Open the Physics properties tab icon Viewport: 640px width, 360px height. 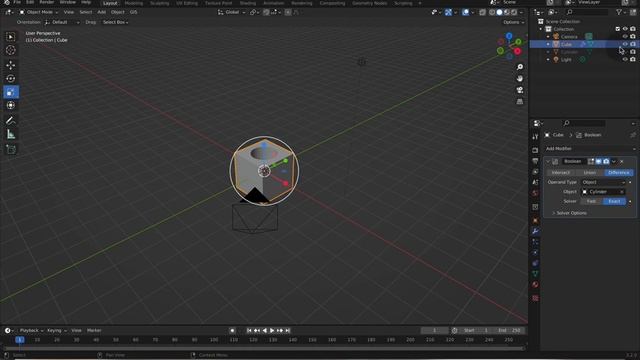(x=535, y=253)
